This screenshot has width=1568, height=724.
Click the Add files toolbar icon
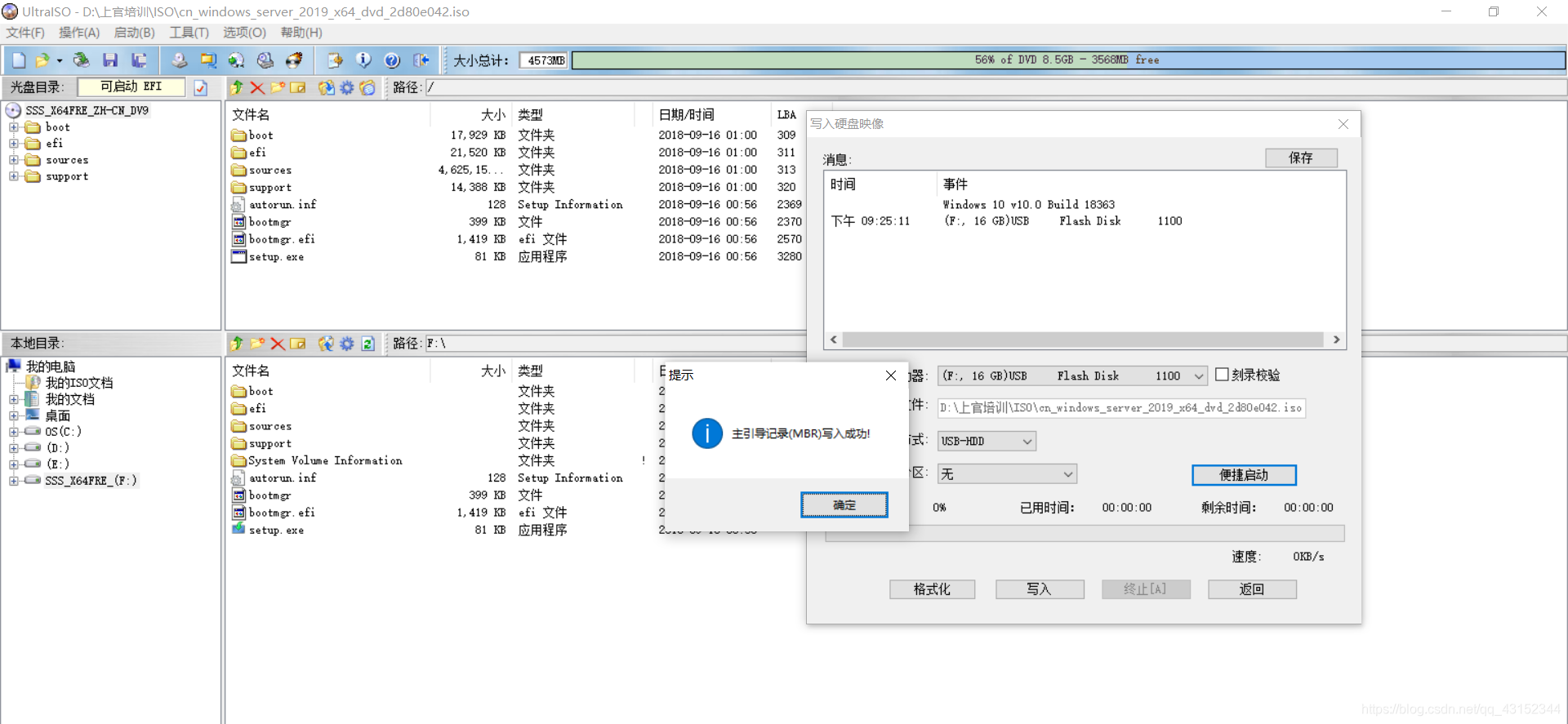point(334,60)
